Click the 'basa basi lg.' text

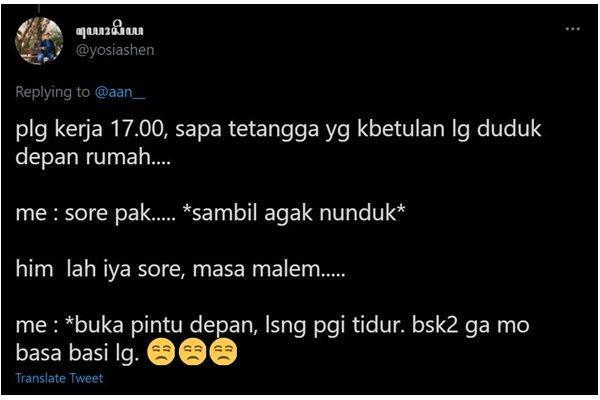coord(77,353)
